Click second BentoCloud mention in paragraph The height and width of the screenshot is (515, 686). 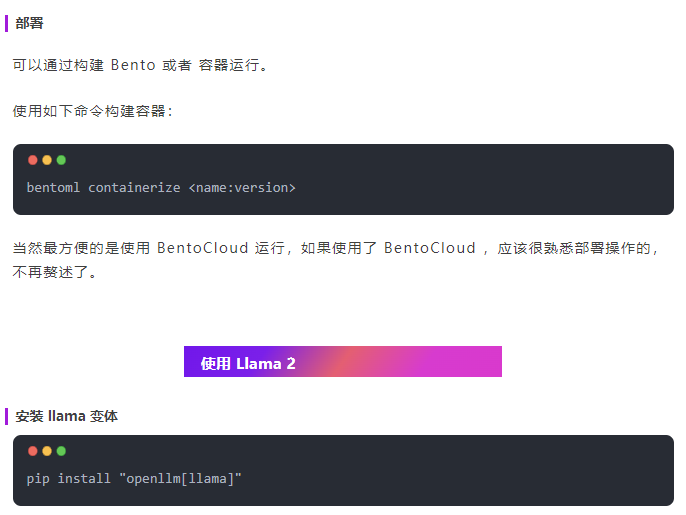point(430,248)
